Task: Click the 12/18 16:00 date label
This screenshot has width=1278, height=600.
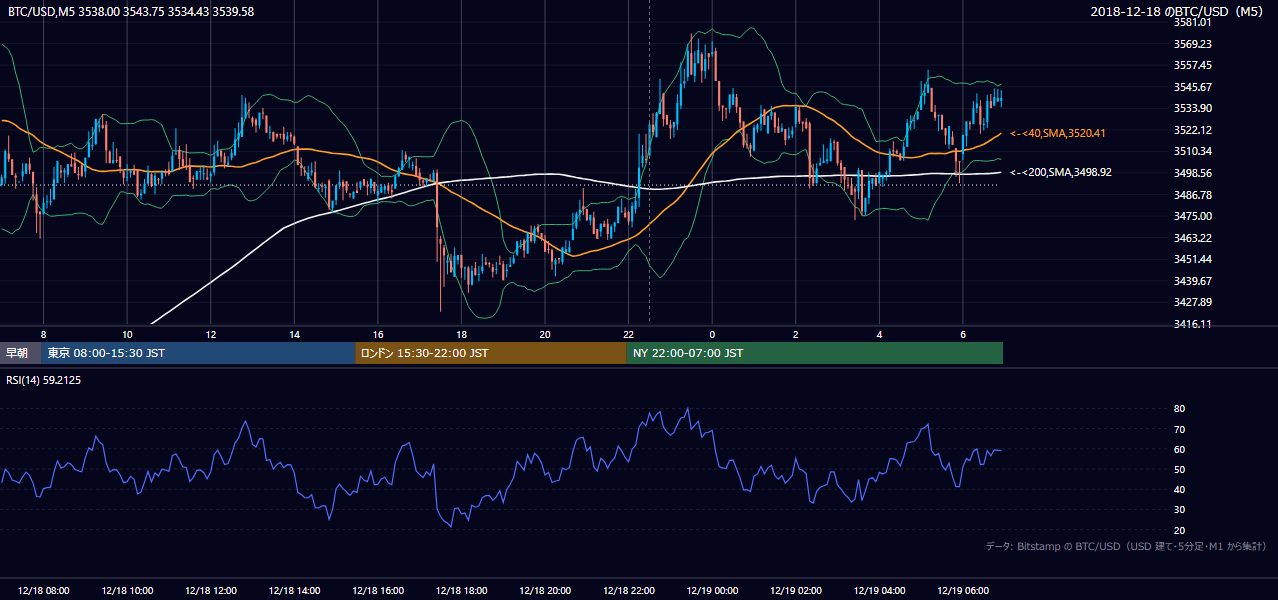Action: coord(377,591)
